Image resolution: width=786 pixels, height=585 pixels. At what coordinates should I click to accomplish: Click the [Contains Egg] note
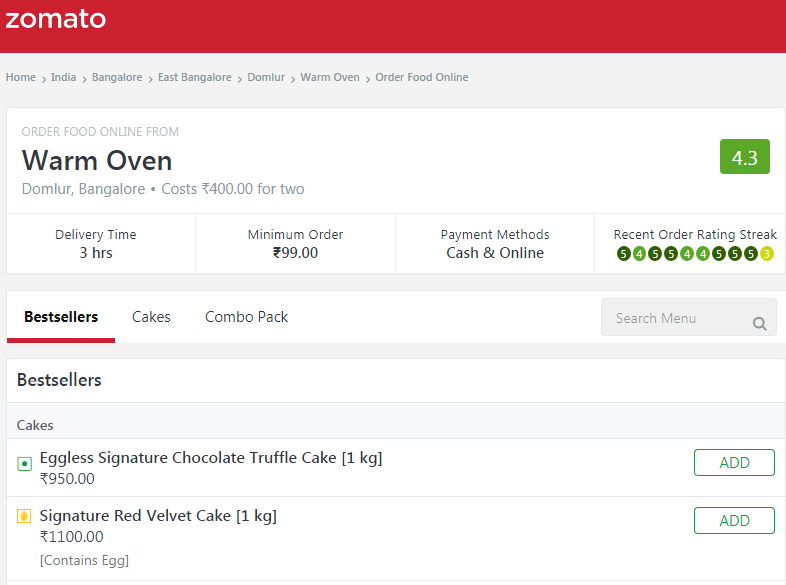click(x=84, y=560)
